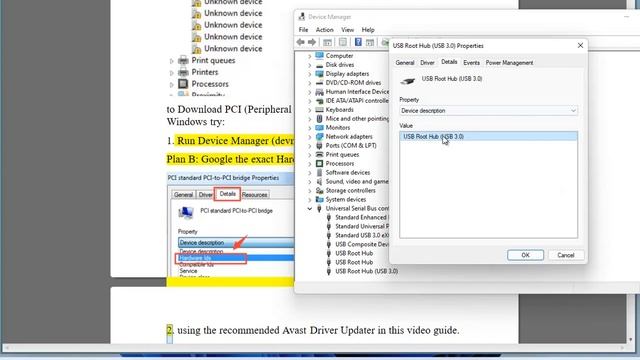This screenshot has height=360, width=640.
Task: Open the Help menu
Action: [368, 30]
